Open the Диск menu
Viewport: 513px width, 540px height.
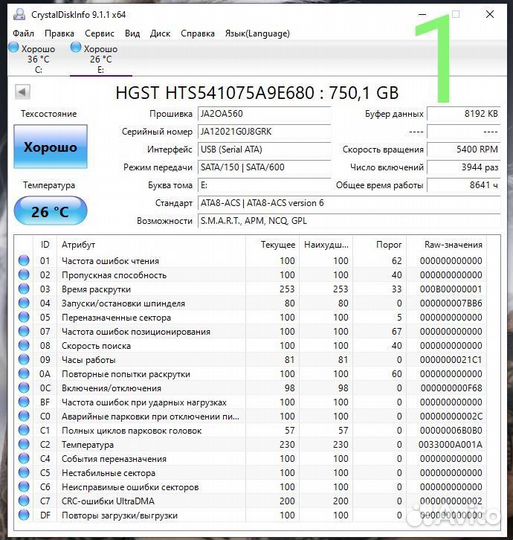160,33
